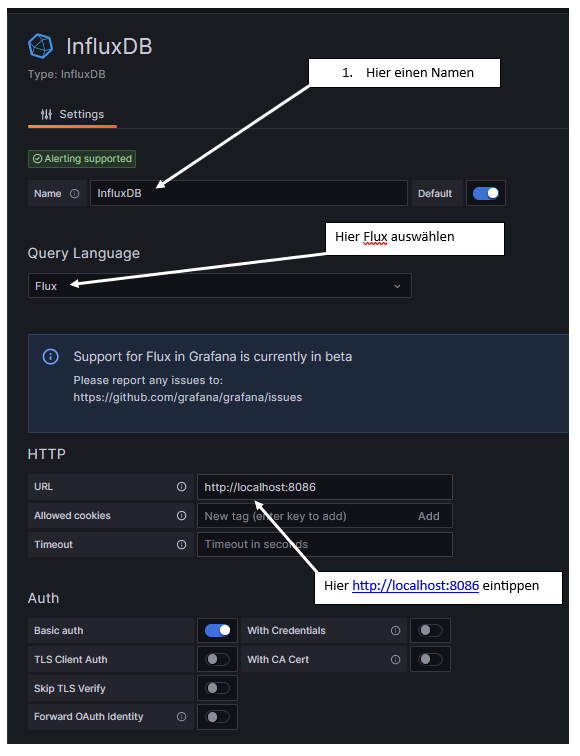Open the Settings tab
This screenshot has width=580, height=756.
point(72,114)
